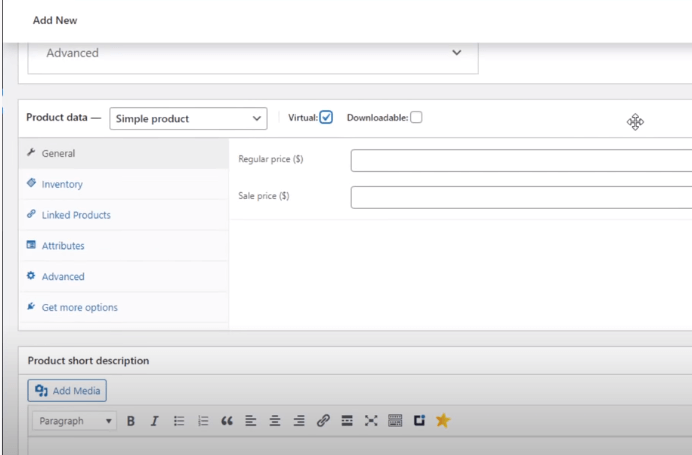Focus the Regular price input field
This screenshot has width=692, height=455.
pyautogui.click(x=521, y=160)
